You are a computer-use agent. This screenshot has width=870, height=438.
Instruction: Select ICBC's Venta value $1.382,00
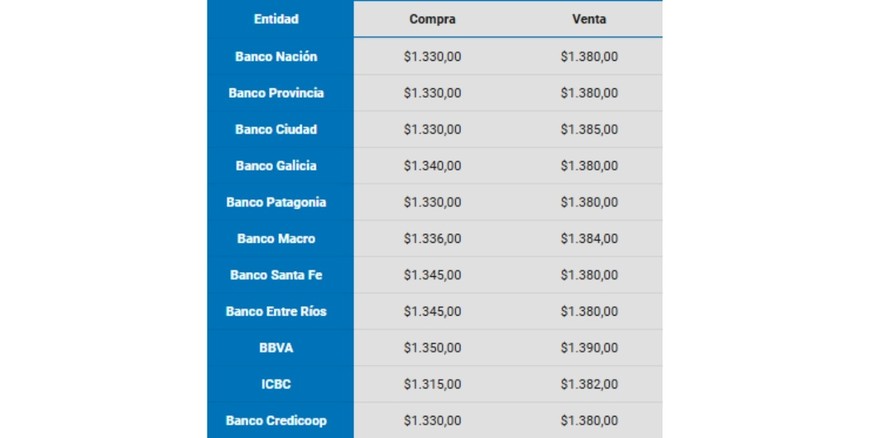[x=589, y=384]
